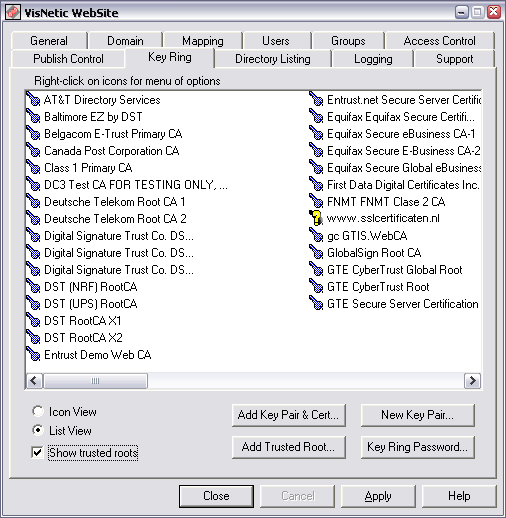Screen dimensions: 506x518
Task: Open the Domain tab
Action: (x=125, y=41)
